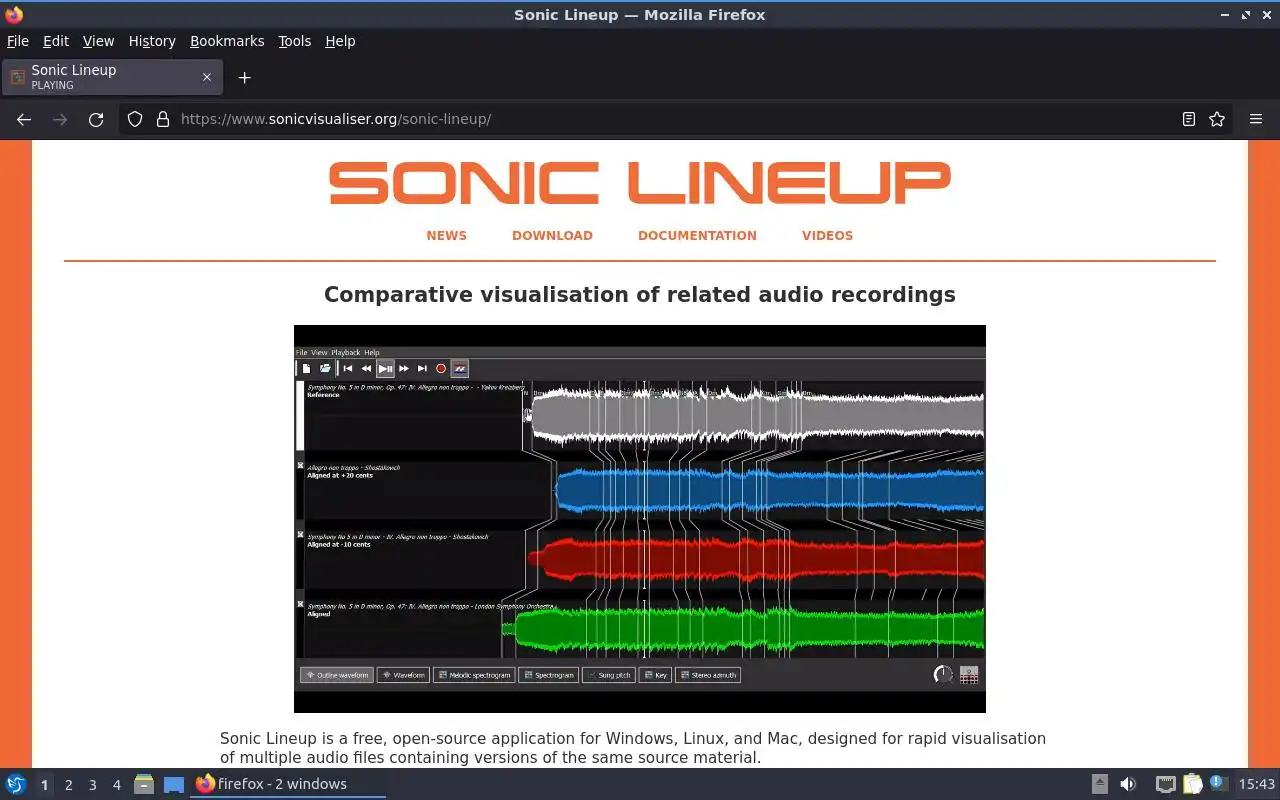
Task: Open the History menu
Action: coord(152,41)
